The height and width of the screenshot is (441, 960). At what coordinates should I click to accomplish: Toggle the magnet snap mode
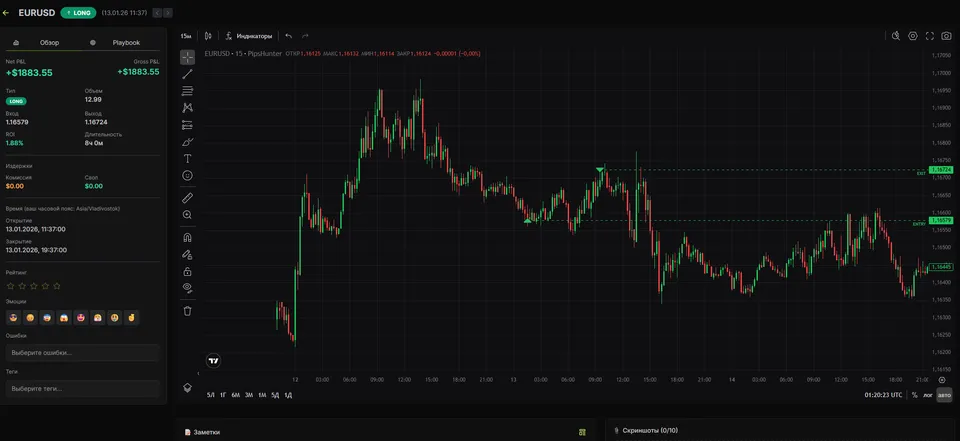coord(187,237)
